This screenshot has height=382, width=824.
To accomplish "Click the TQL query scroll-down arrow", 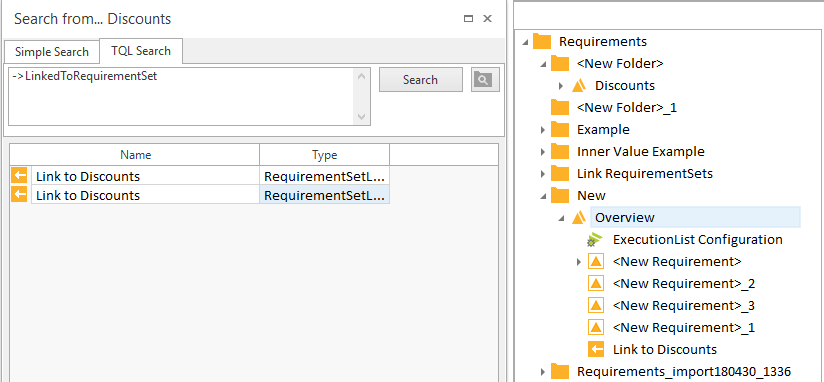I will (x=362, y=117).
